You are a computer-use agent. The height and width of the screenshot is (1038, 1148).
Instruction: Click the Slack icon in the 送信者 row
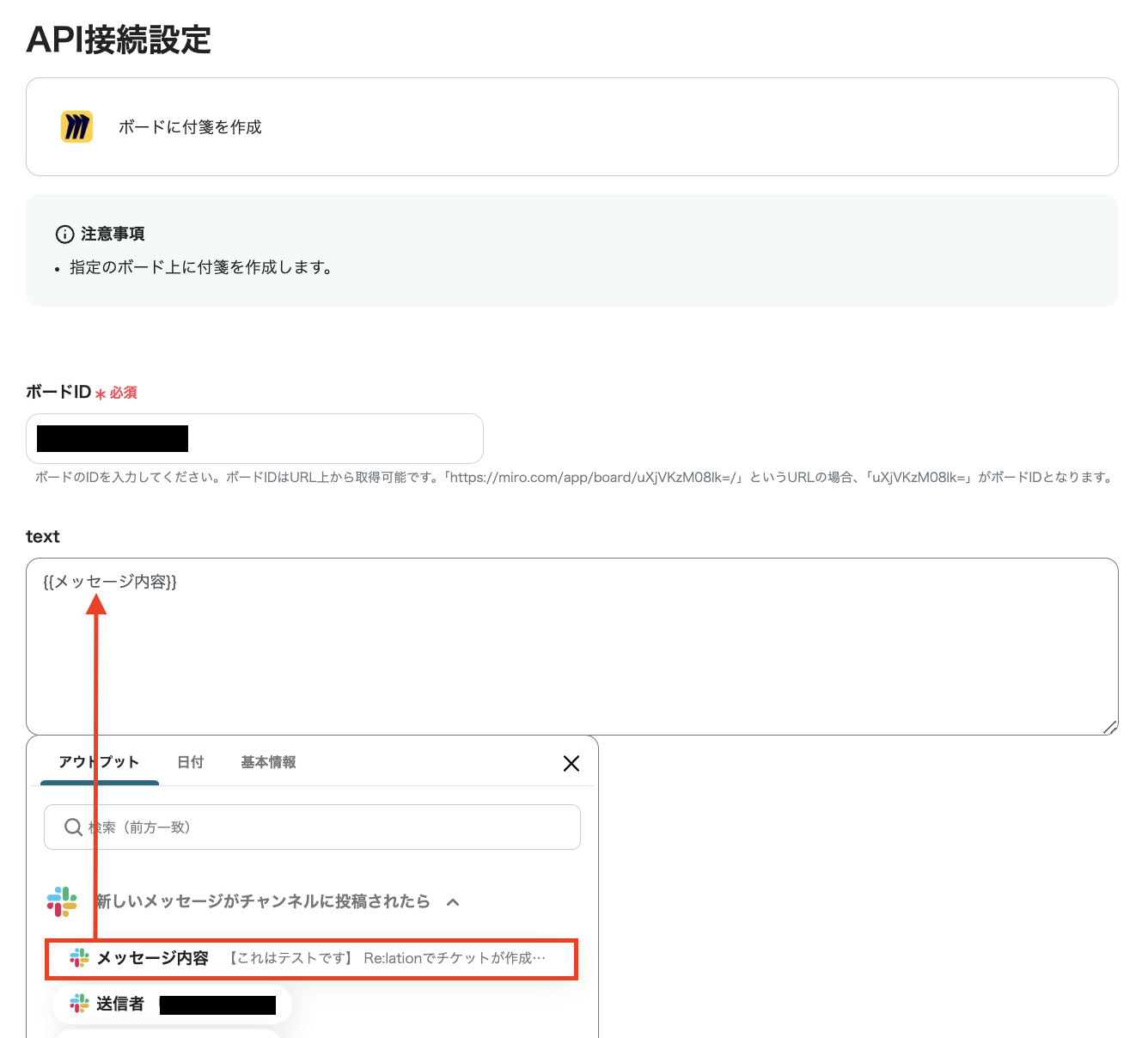point(79,1004)
